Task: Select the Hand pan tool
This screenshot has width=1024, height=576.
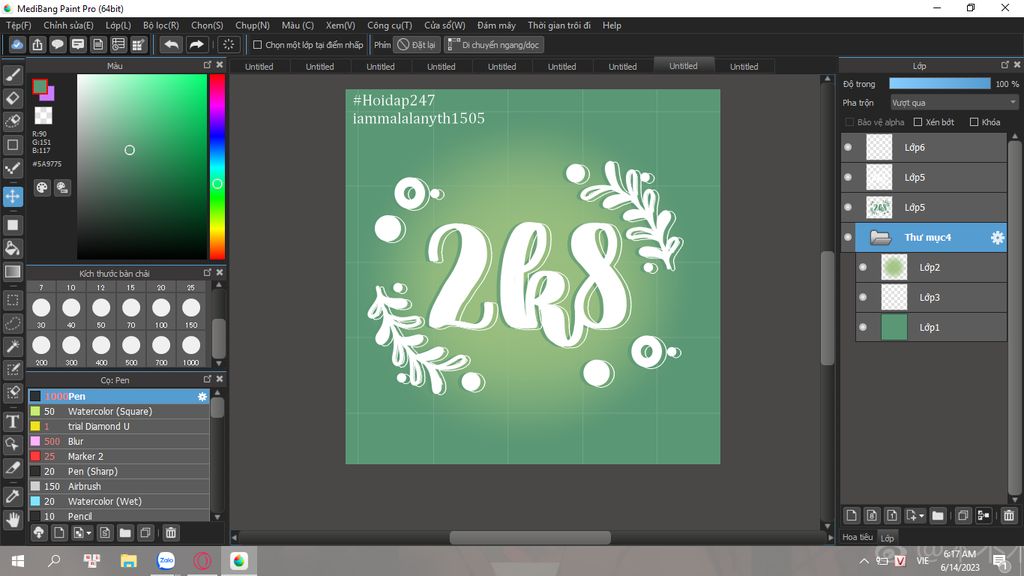Action: click(13, 519)
